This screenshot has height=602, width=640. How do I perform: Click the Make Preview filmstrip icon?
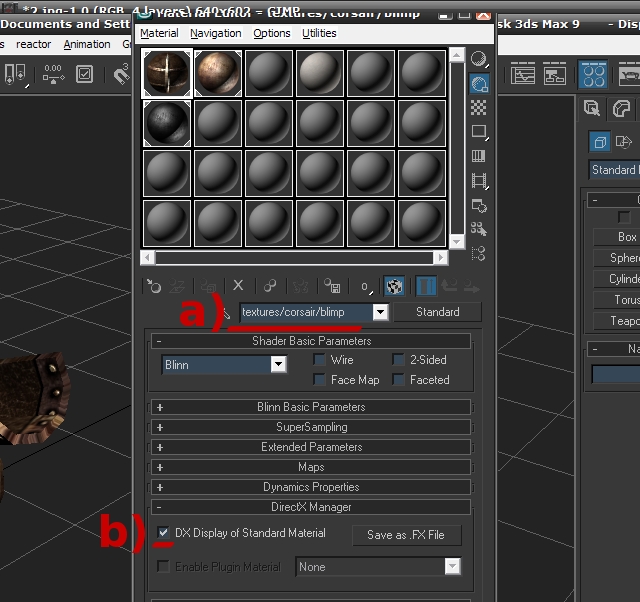click(479, 181)
